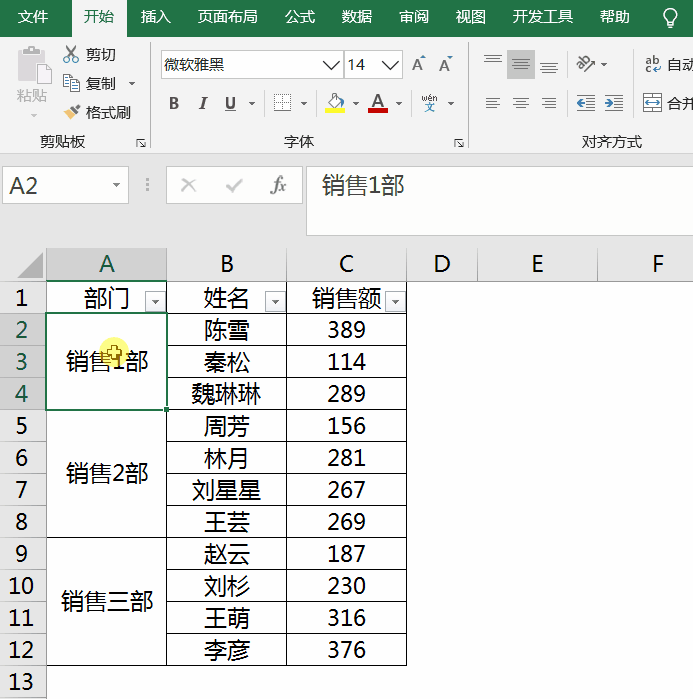Click the decrease indent icon
The height and width of the screenshot is (699, 693).
586,103
